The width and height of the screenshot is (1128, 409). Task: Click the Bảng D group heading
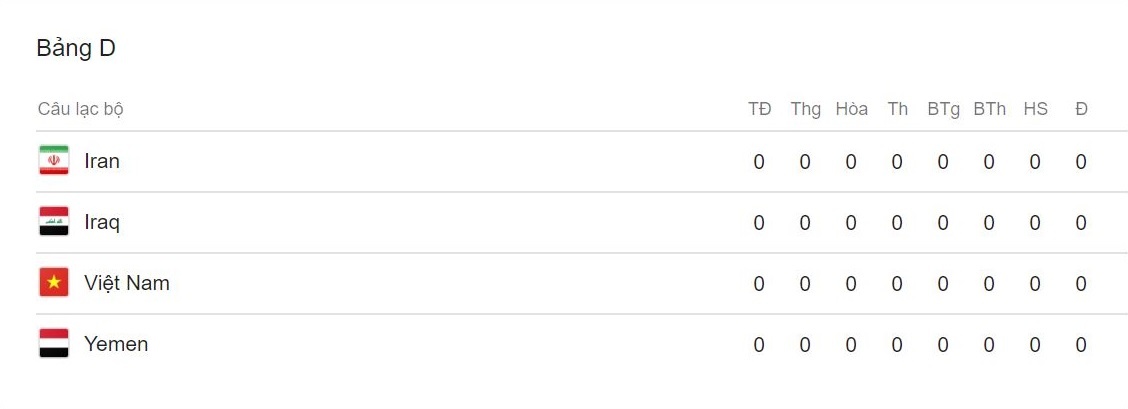pyautogui.click(x=76, y=48)
